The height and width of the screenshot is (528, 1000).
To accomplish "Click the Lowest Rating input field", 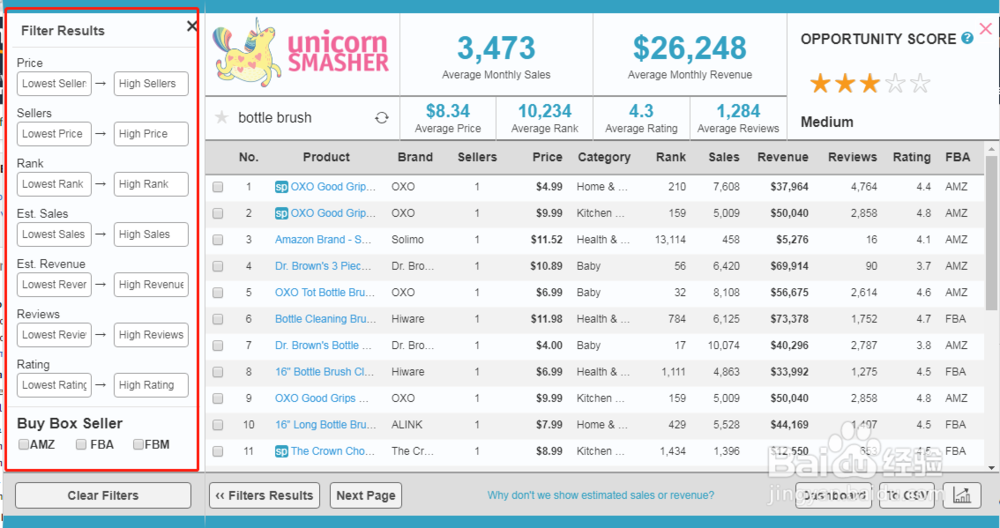I will [54, 385].
